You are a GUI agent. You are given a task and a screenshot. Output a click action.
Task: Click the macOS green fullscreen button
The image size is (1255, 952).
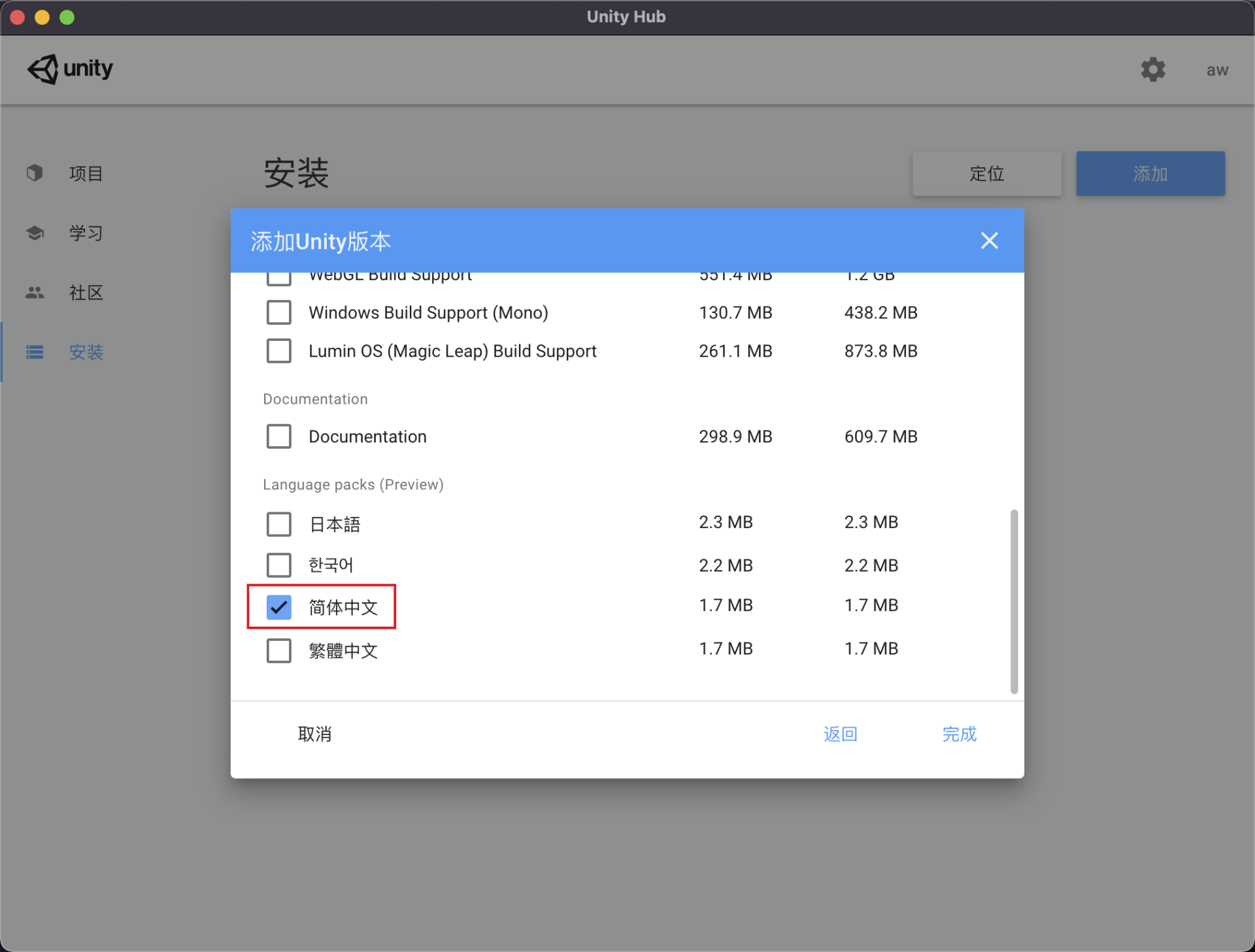(x=67, y=17)
